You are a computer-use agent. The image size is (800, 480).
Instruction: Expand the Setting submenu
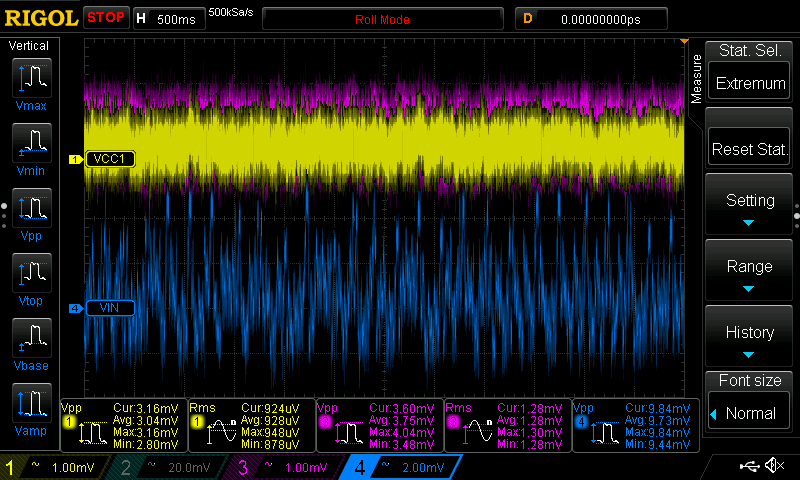coord(749,205)
